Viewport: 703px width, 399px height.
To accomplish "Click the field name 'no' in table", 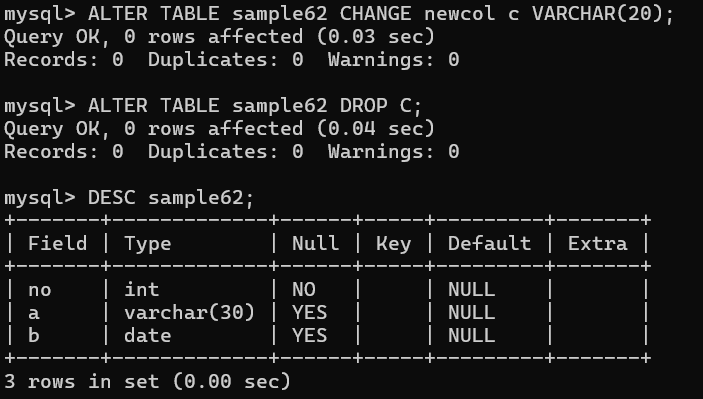I will pos(39,290).
